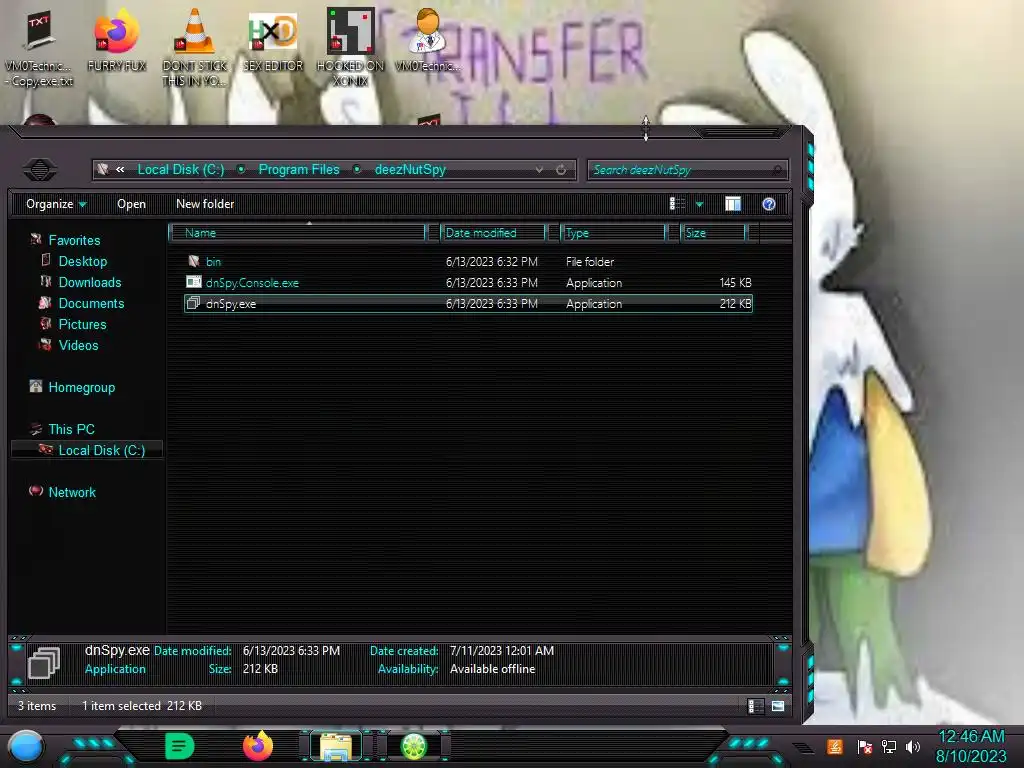Open Explorer help
This screenshot has width=1024, height=768.
click(x=769, y=204)
